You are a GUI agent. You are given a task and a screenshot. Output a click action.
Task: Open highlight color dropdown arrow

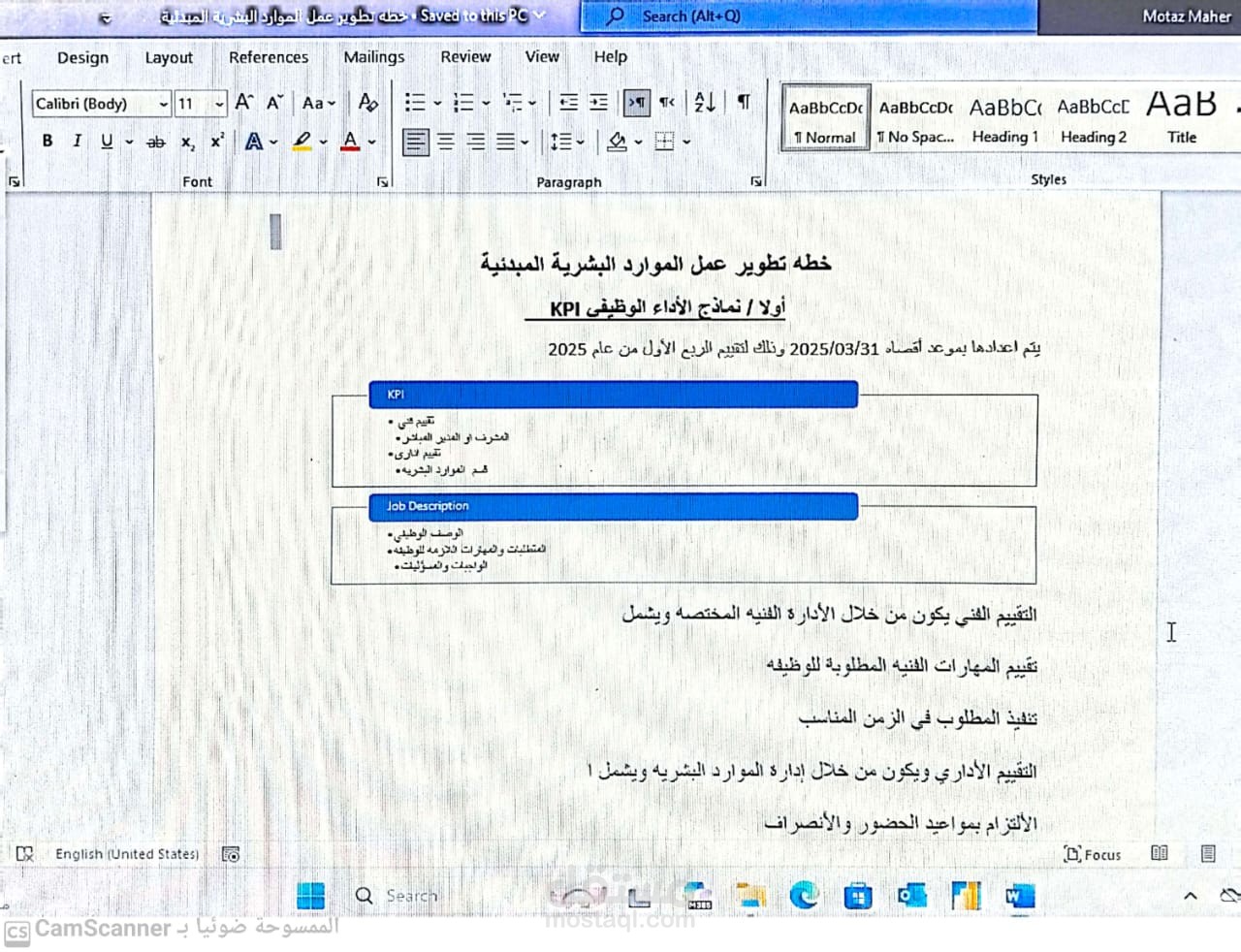[323, 142]
